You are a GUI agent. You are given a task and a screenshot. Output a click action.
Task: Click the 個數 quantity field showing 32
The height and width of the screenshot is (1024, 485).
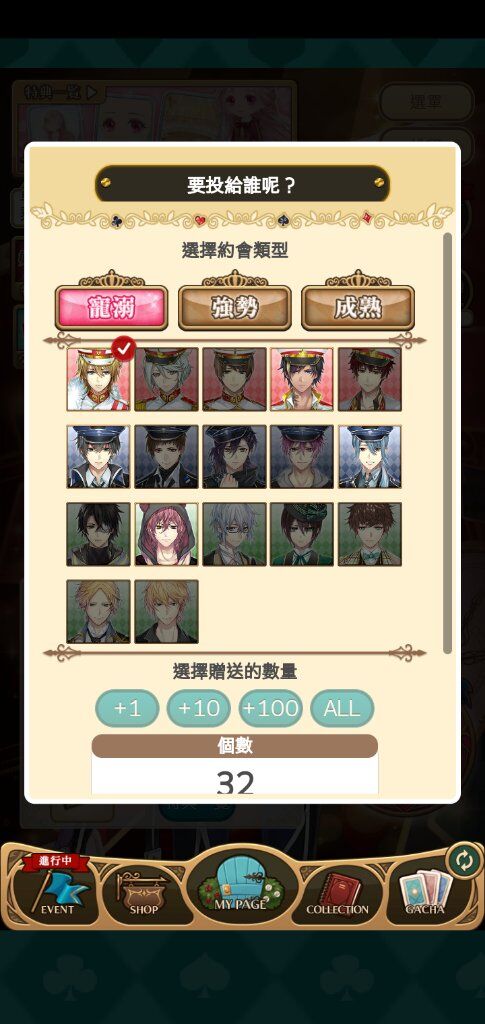point(235,775)
